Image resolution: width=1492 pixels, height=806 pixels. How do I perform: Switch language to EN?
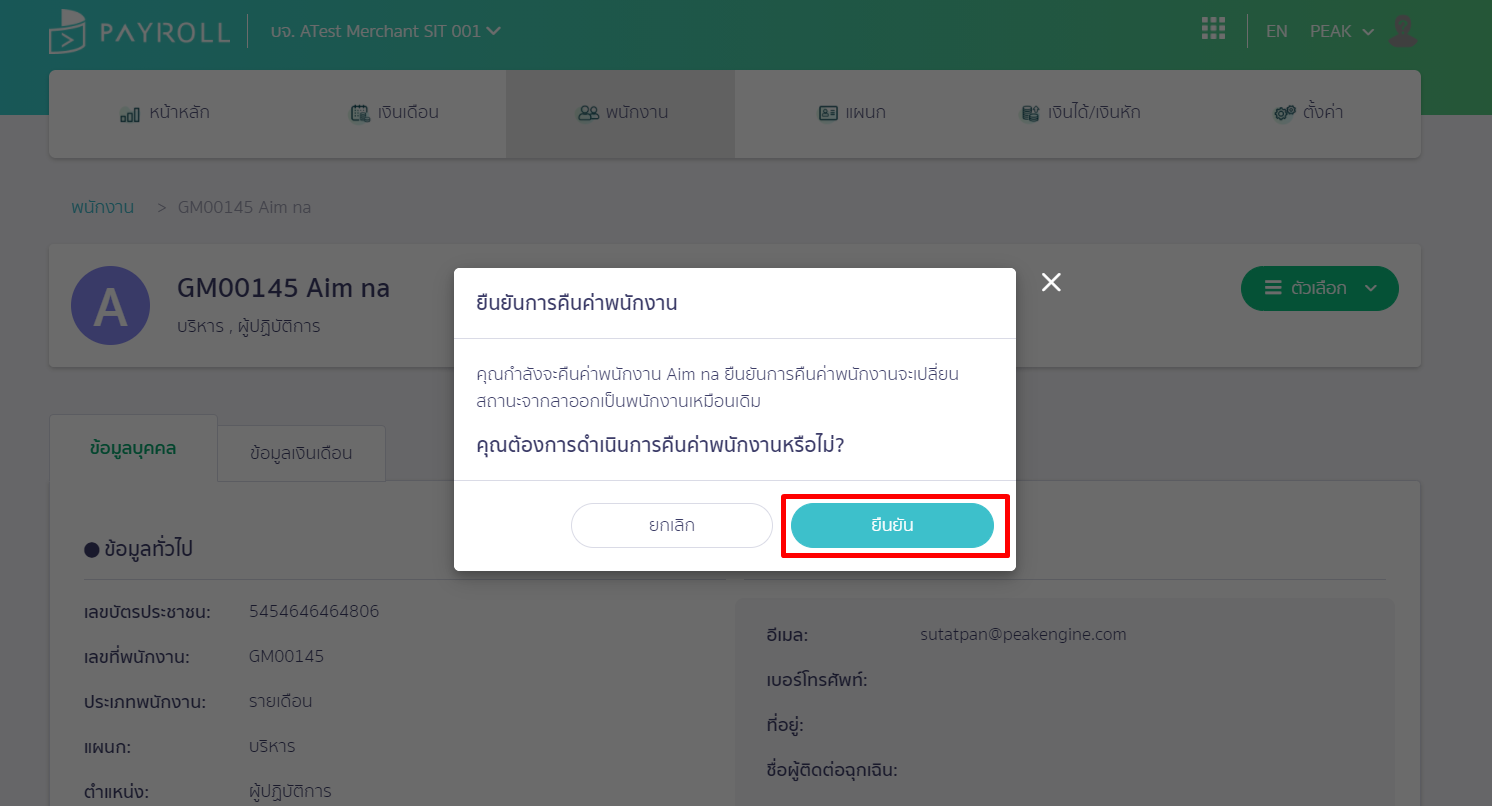pos(1276,31)
